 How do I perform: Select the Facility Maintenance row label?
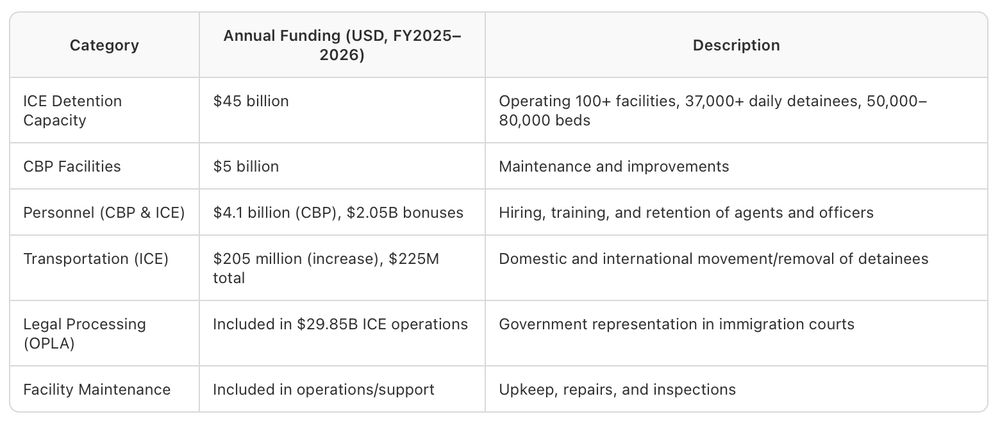[96, 389]
